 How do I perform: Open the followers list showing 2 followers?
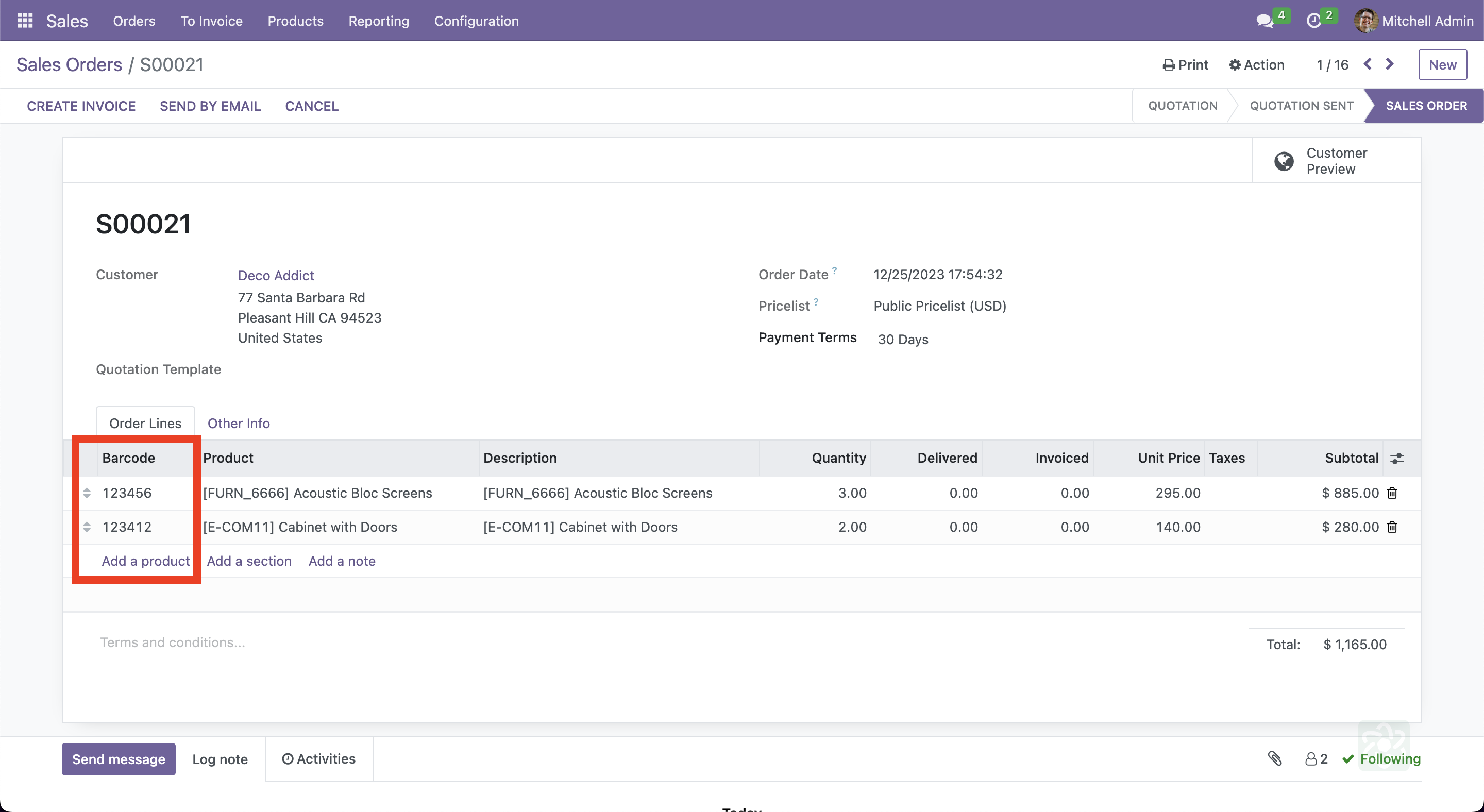click(1315, 759)
